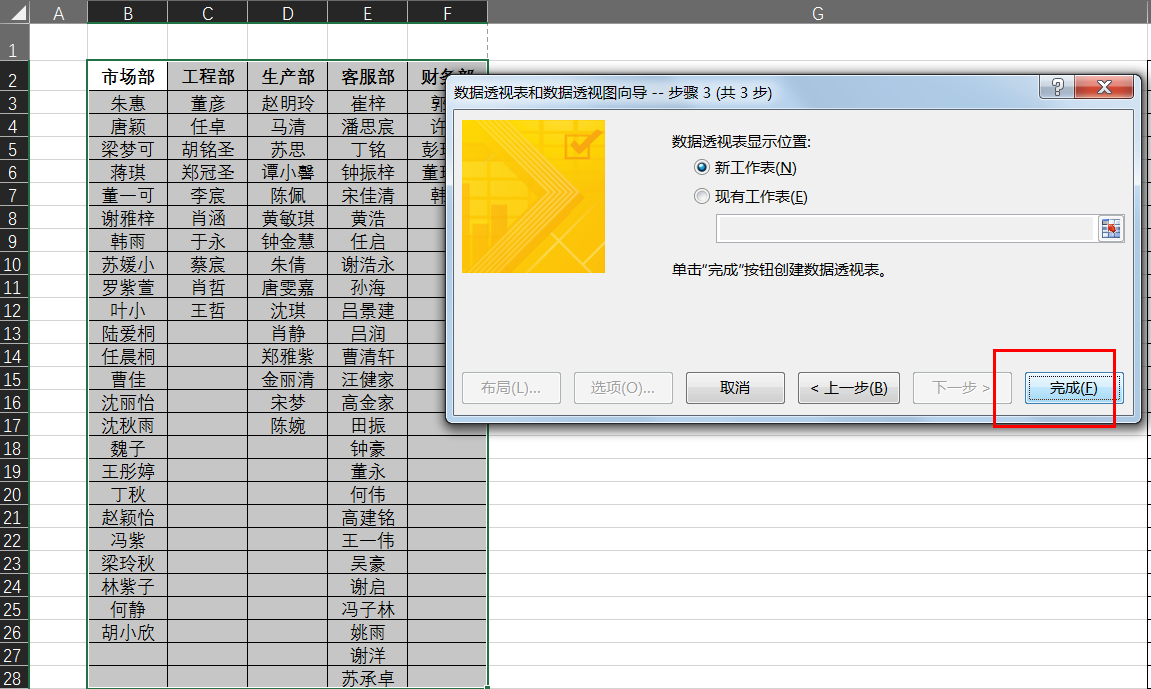Click the cell containing 赵明玲

point(288,103)
